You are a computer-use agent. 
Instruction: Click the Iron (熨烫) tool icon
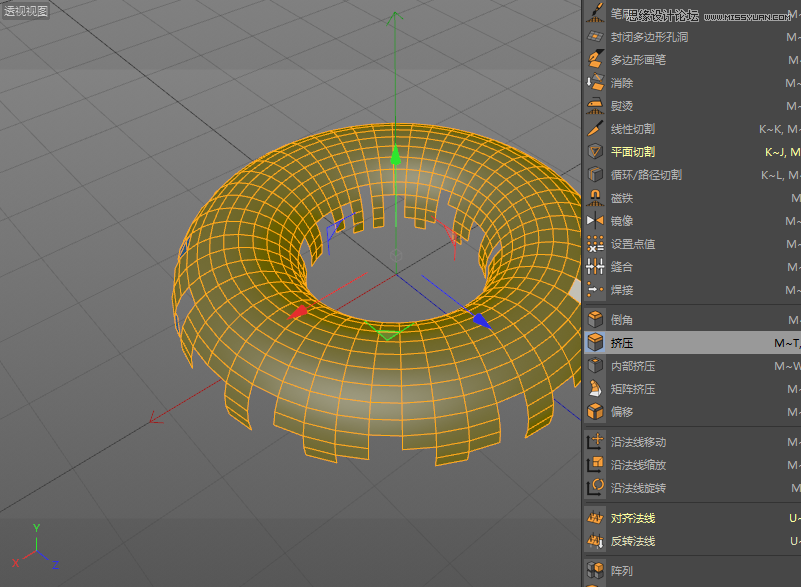595,106
